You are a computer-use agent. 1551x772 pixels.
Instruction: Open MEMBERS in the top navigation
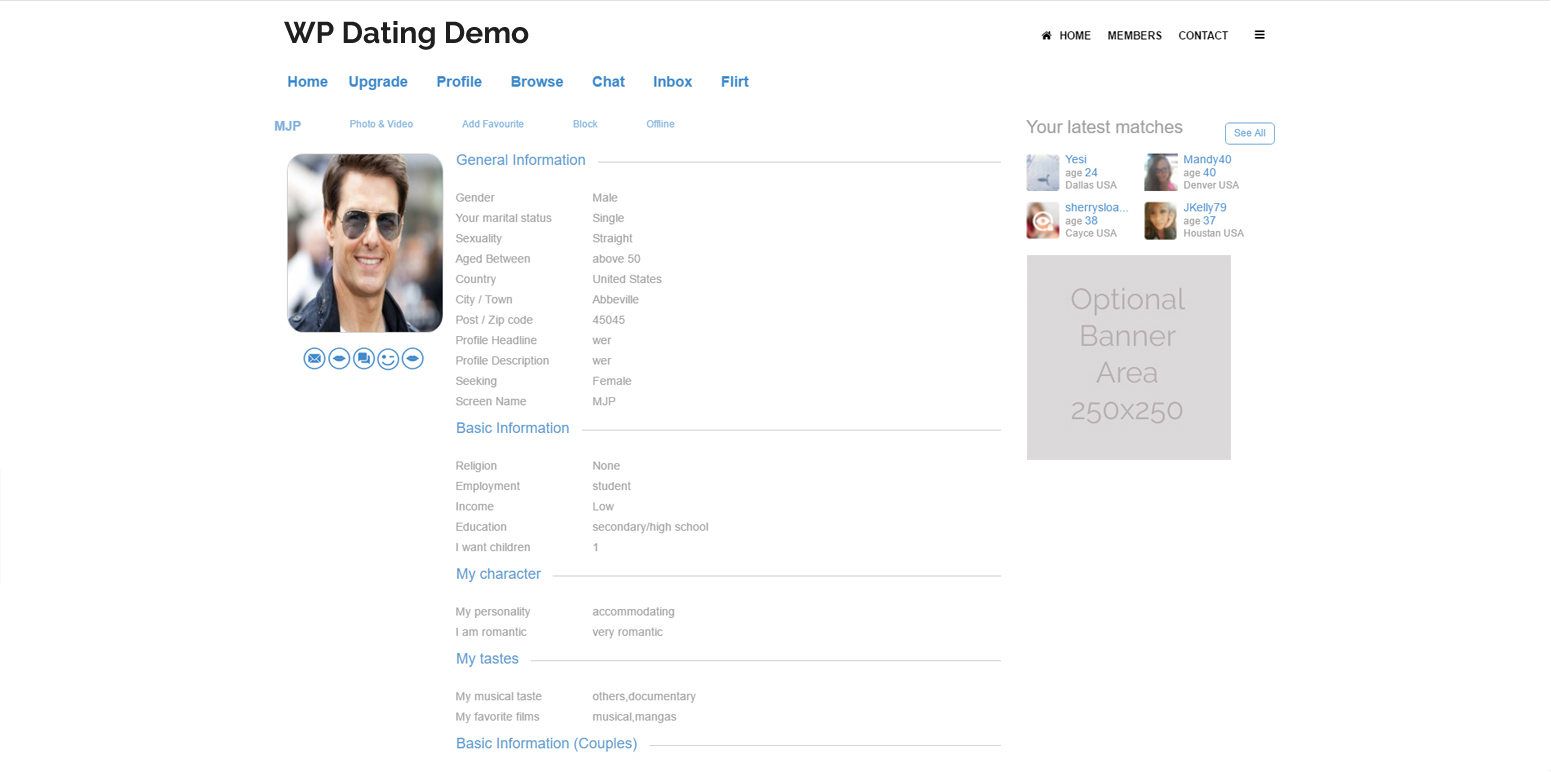[x=1135, y=35]
